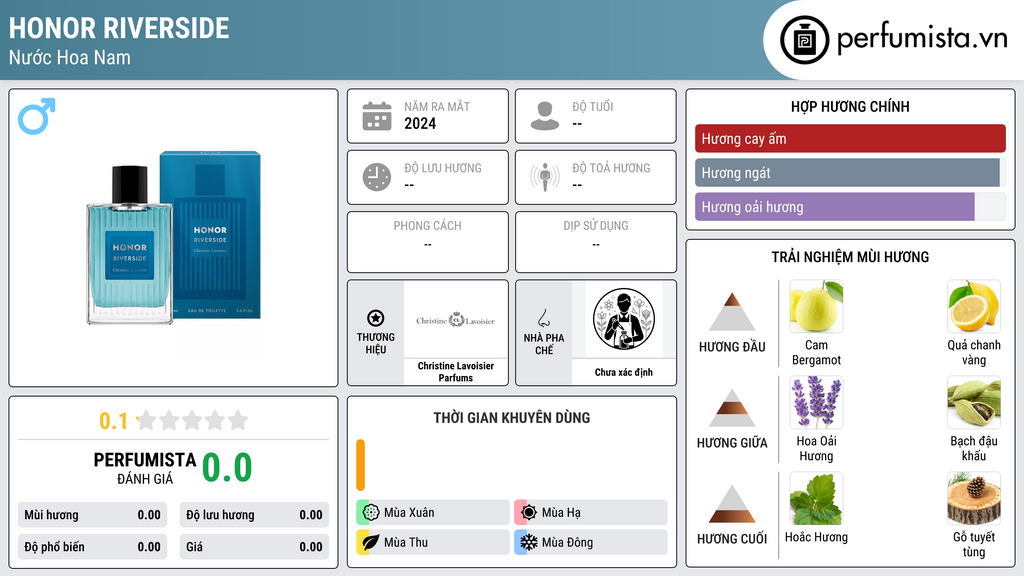
Task: Click the Chưa xác định perfumer label
Action: coord(624,372)
